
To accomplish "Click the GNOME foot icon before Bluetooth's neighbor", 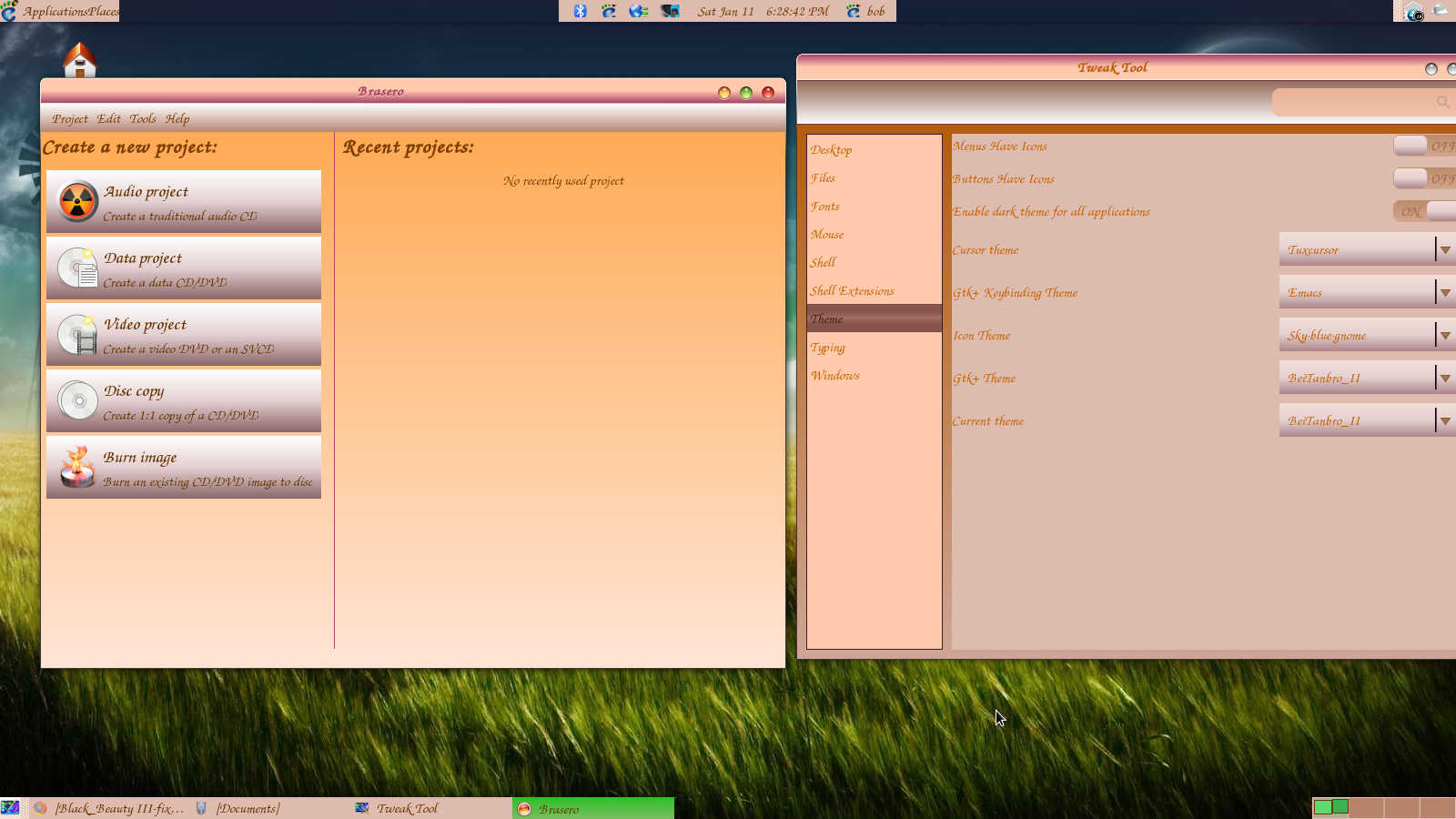I will pyautogui.click(x=609, y=11).
